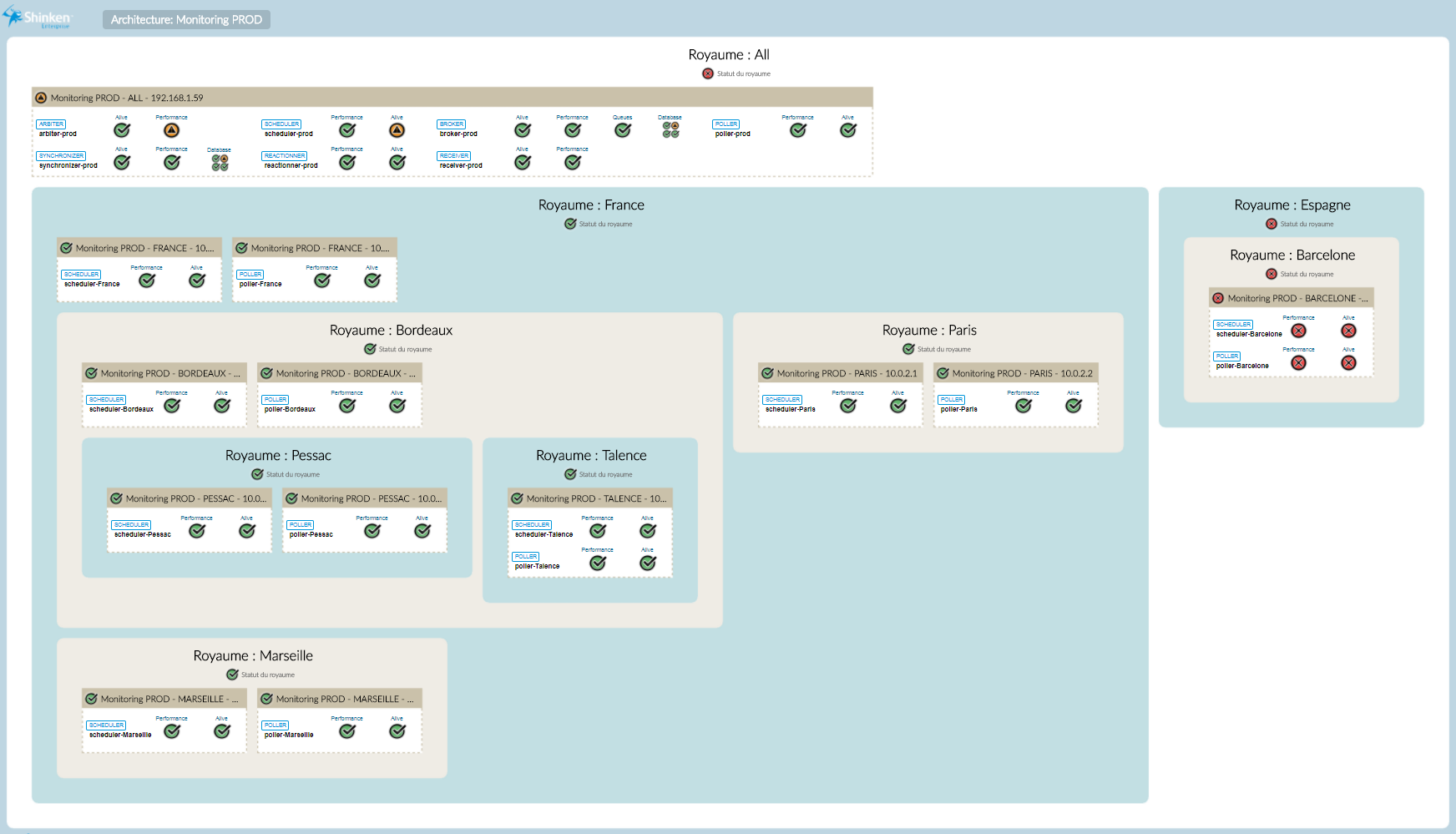Screen dimensions: 1456x834
Task: Select the poller-Pessac name label
Action: (311, 534)
